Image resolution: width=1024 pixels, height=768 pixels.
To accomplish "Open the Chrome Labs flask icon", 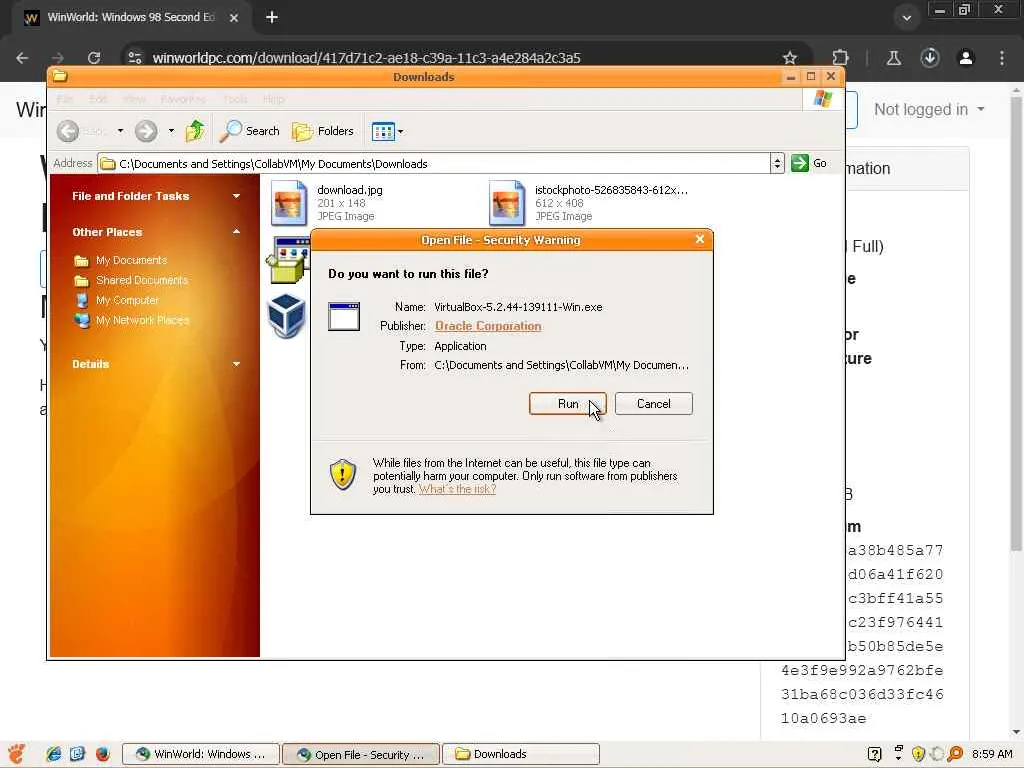I will coord(893,57).
